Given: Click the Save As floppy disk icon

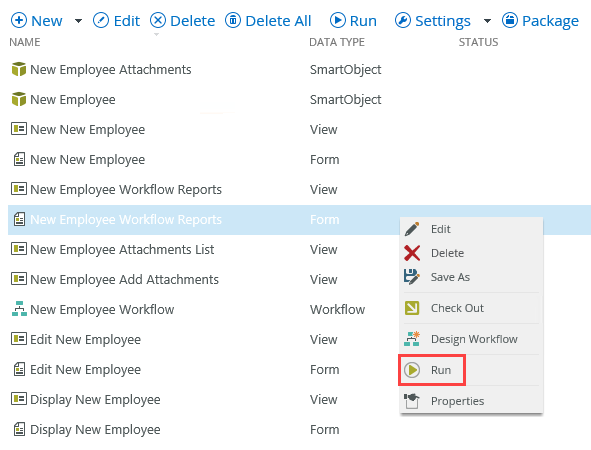Looking at the screenshot, I should pyautogui.click(x=412, y=277).
